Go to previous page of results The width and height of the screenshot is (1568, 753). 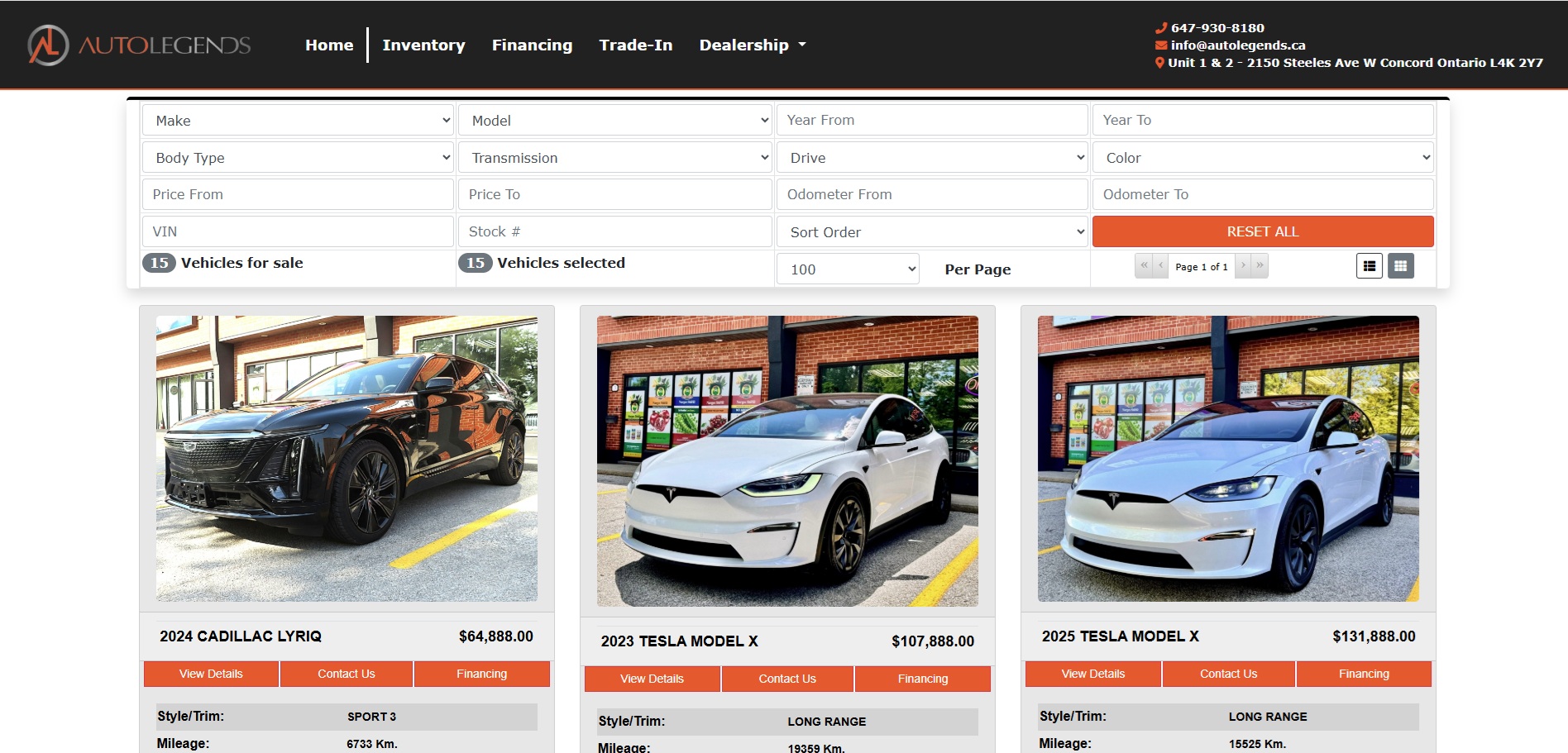[x=1160, y=266]
